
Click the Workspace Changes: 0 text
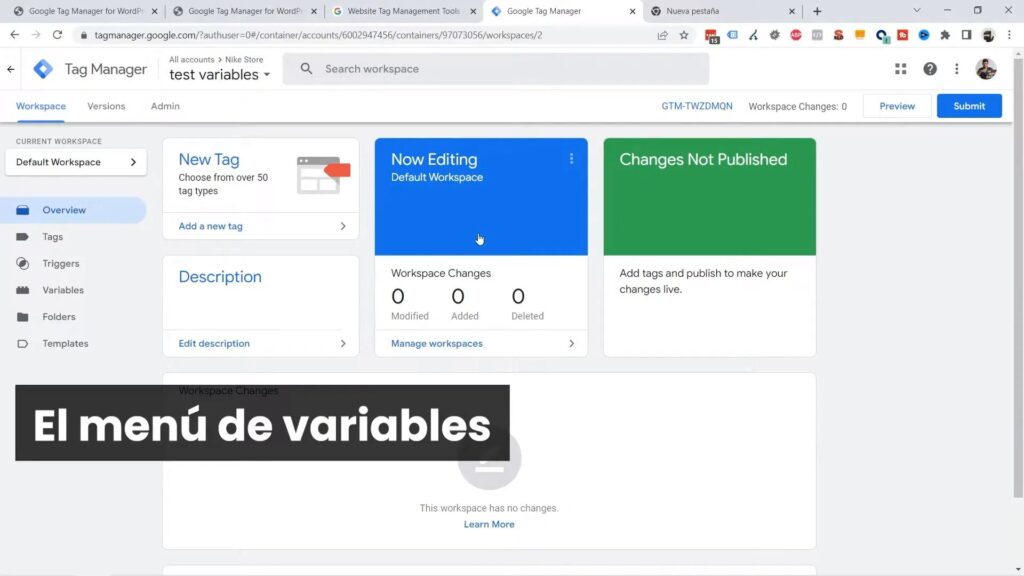[797, 106]
